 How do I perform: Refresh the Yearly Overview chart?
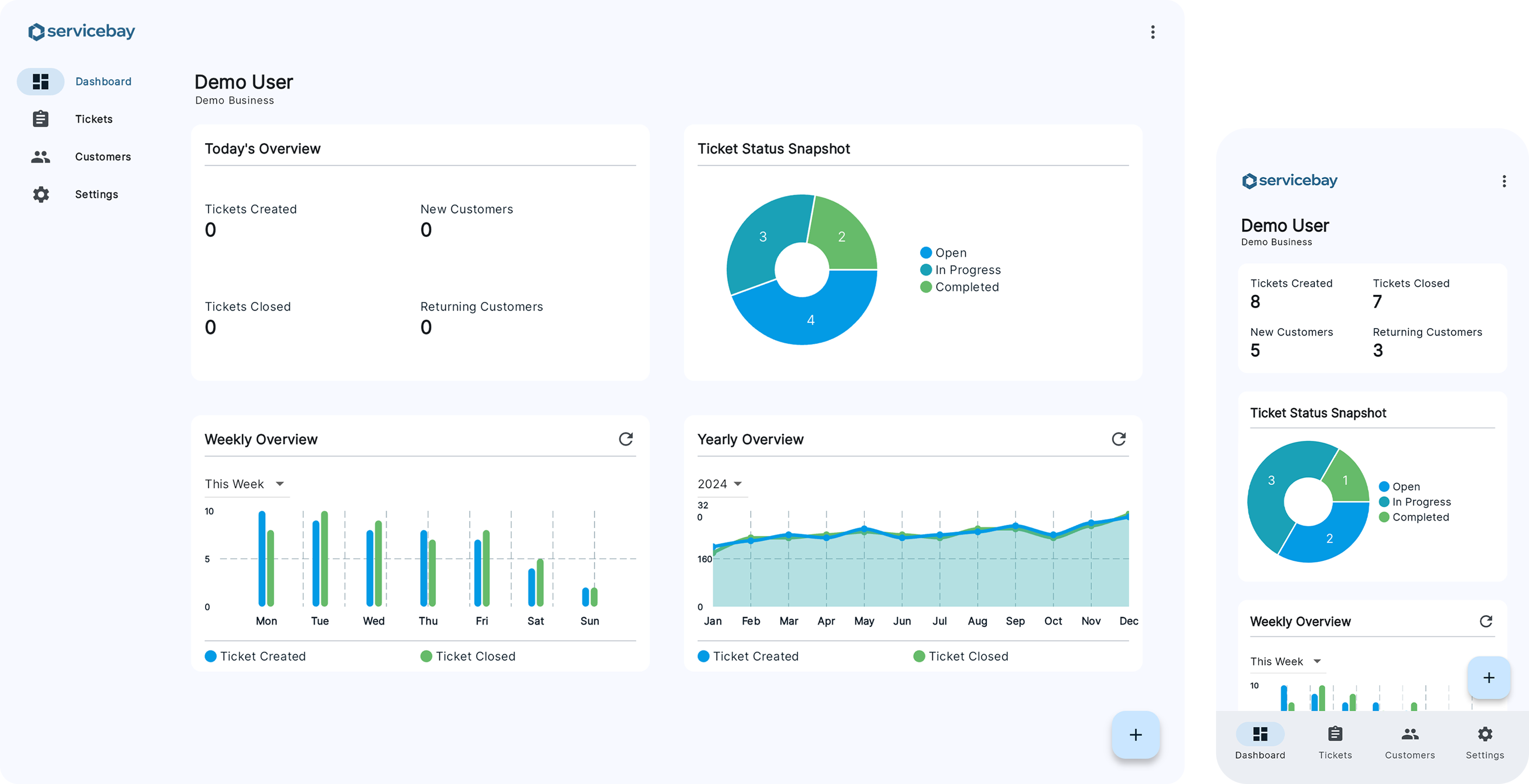tap(1118, 439)
